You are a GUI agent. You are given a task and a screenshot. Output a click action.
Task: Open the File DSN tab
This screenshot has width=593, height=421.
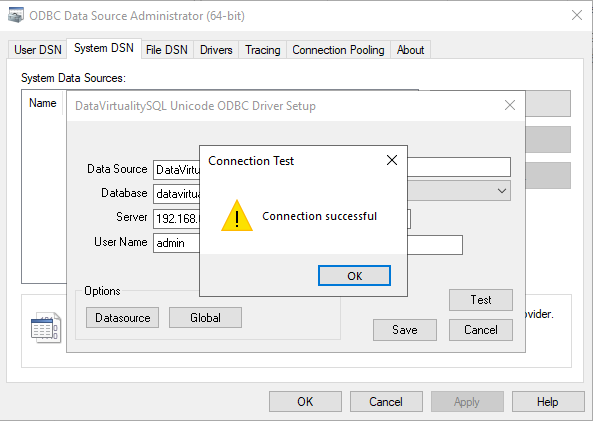click(x=166, y=50)
